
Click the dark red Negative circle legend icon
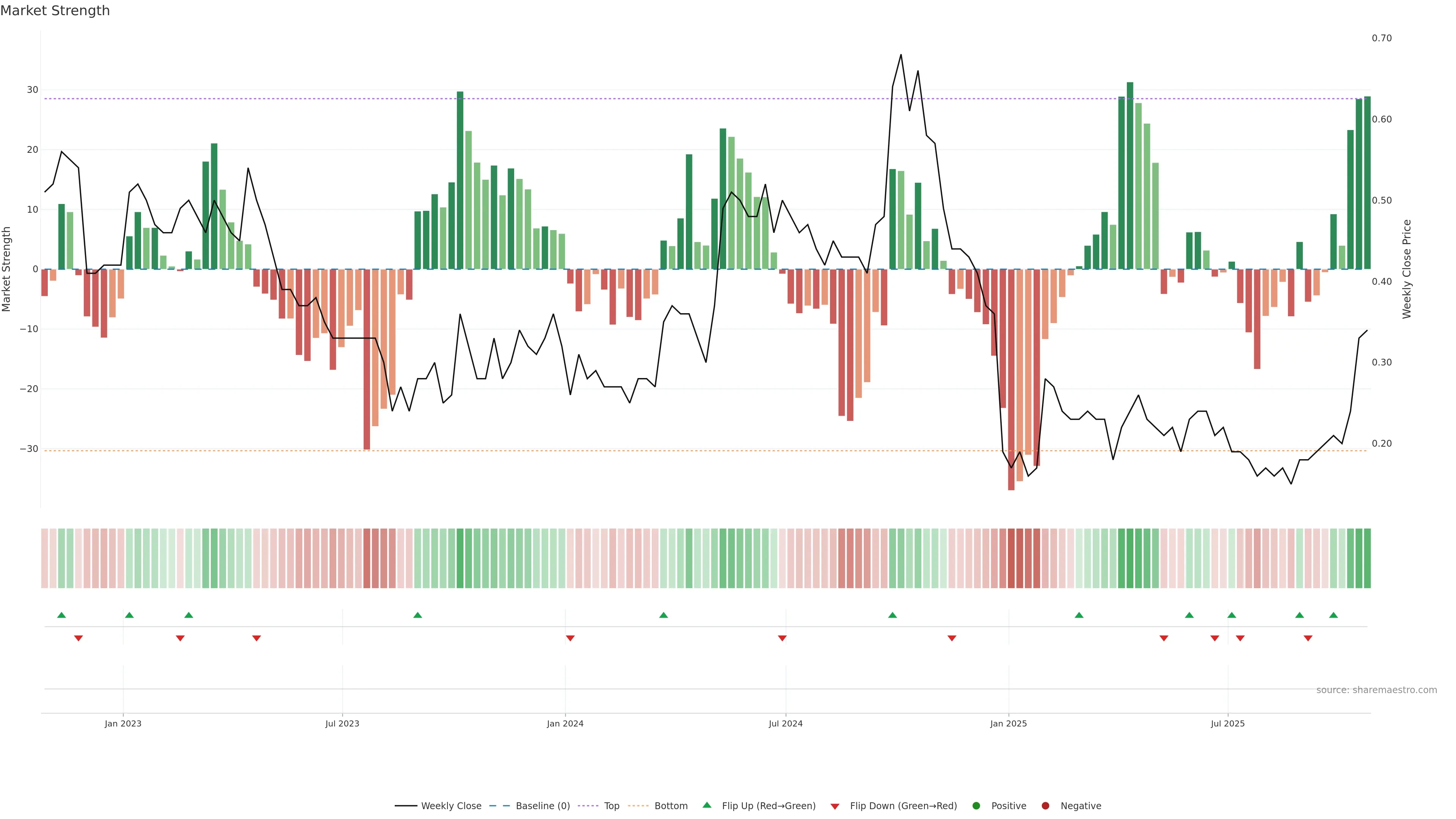click(x=1045, y=806)
